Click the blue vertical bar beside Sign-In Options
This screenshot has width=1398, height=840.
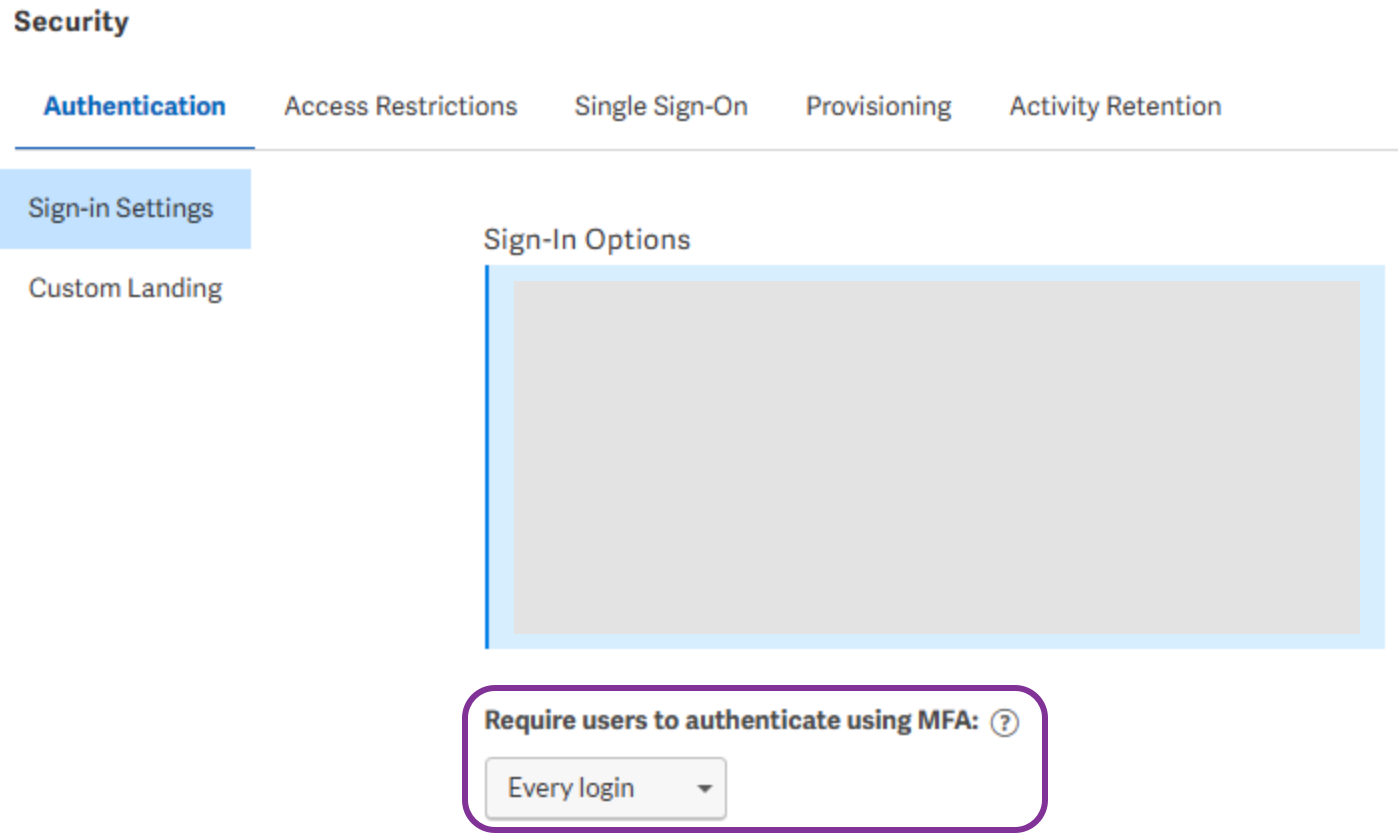tap(487, 456)
